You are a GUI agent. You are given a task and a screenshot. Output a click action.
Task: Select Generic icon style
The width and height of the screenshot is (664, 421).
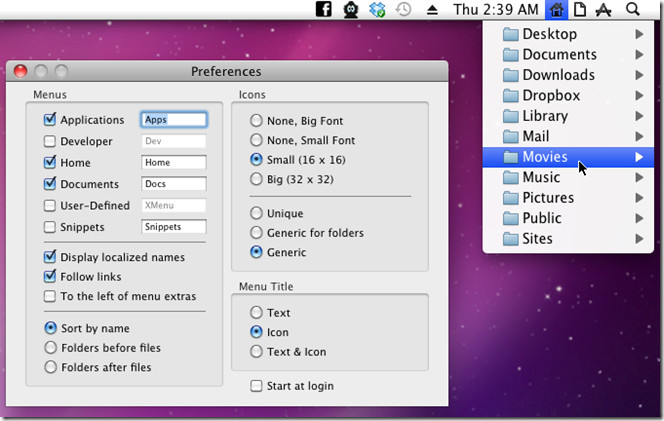pyautogui.click(x=256, y=252)
